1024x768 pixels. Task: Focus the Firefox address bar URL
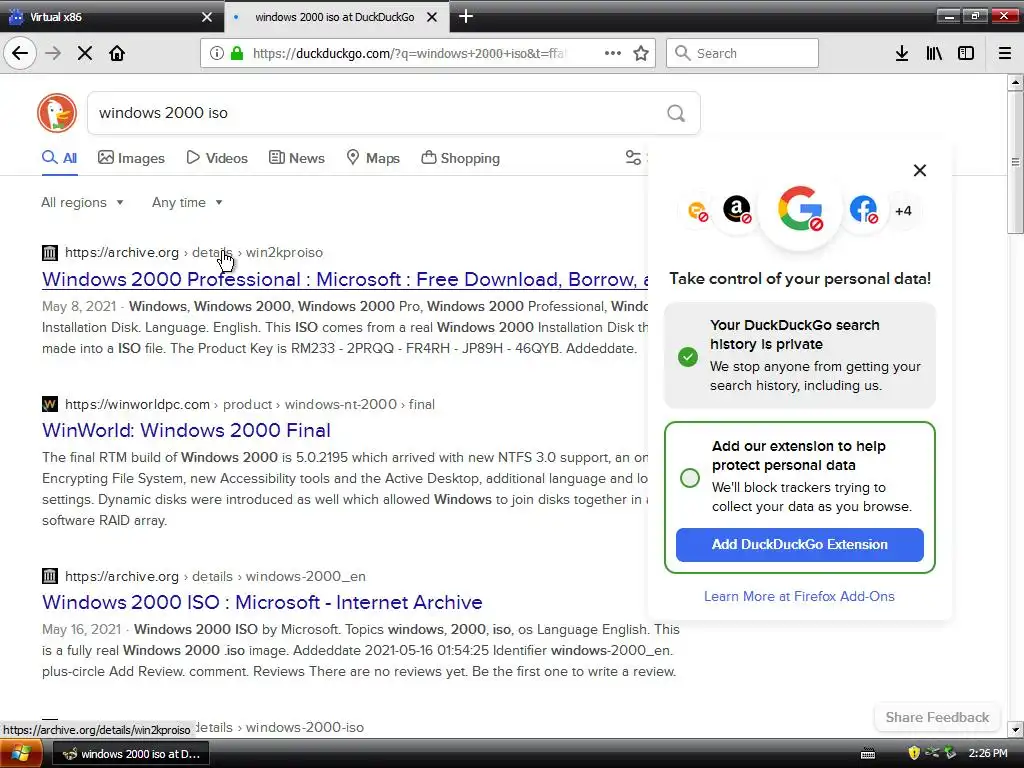pyautogui.click(x=409, y=53)
